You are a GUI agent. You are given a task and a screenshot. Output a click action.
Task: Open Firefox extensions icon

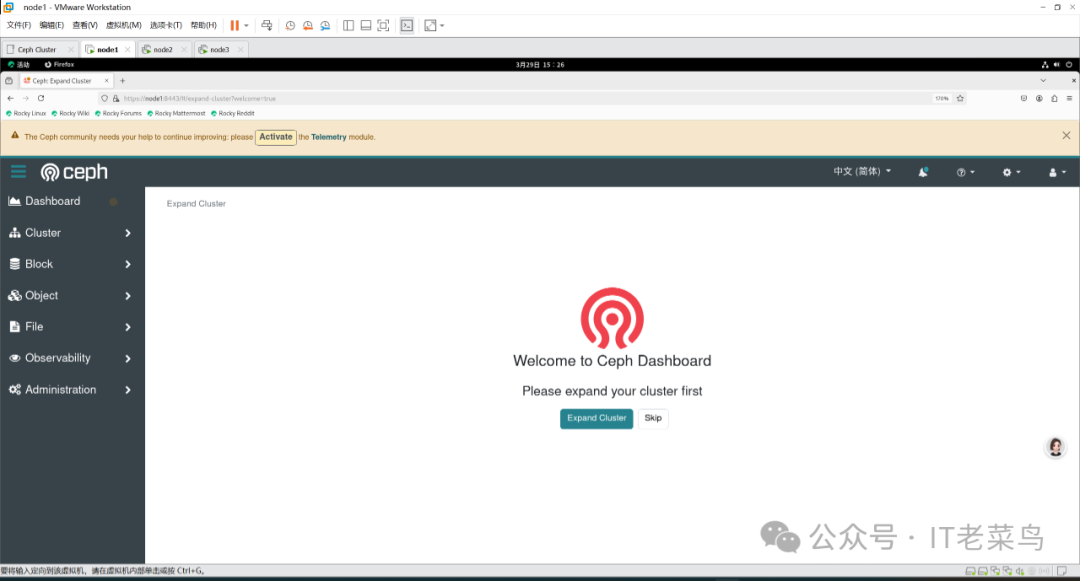point(1054,98)
